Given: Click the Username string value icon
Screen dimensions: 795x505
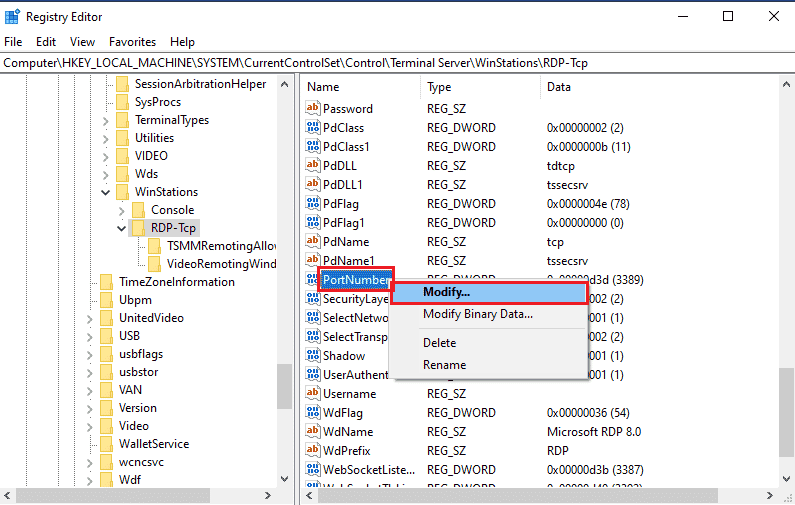Looking at the screenshot, I should click(x=313, y=393).
